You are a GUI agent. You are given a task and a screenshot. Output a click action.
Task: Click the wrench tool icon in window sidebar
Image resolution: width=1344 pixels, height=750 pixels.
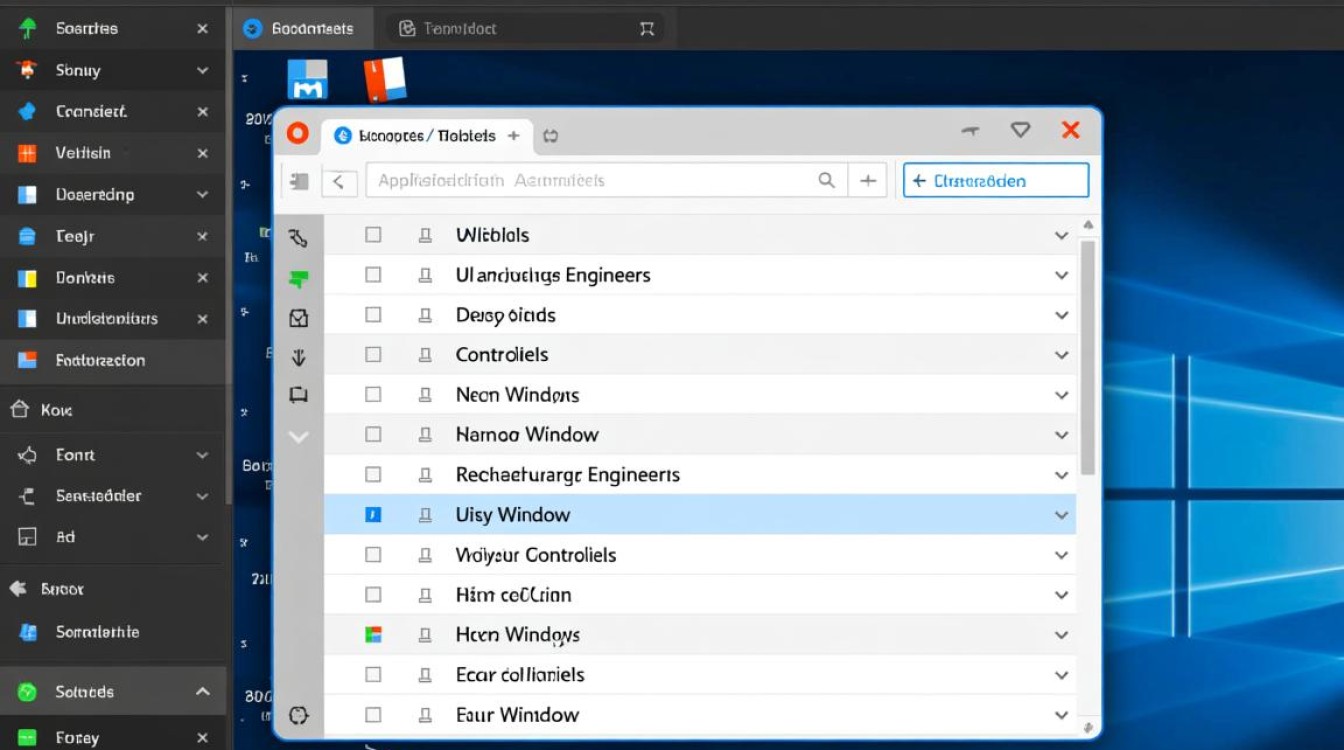point(298,238)
